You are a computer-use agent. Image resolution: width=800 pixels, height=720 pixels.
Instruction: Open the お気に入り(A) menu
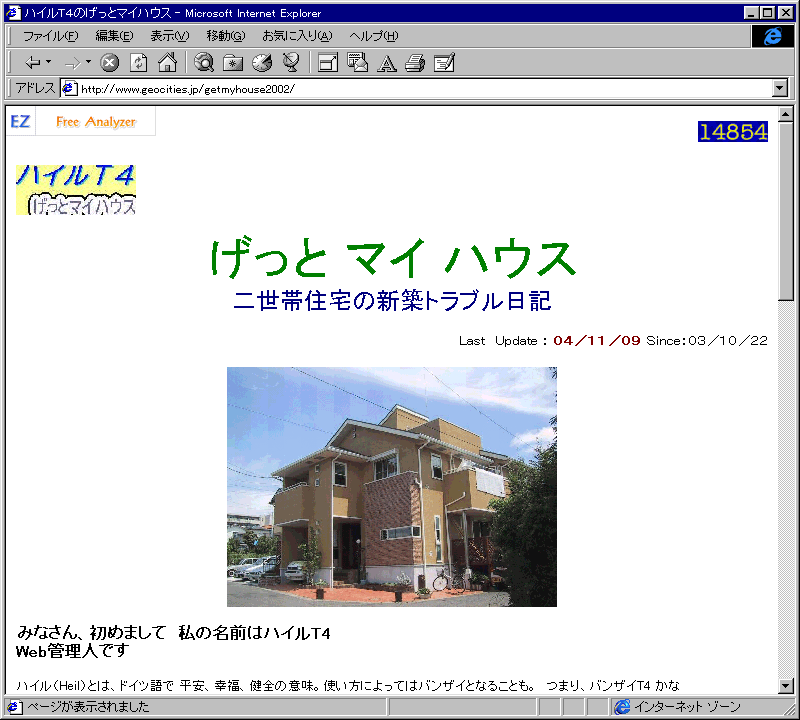pos(297,36)
